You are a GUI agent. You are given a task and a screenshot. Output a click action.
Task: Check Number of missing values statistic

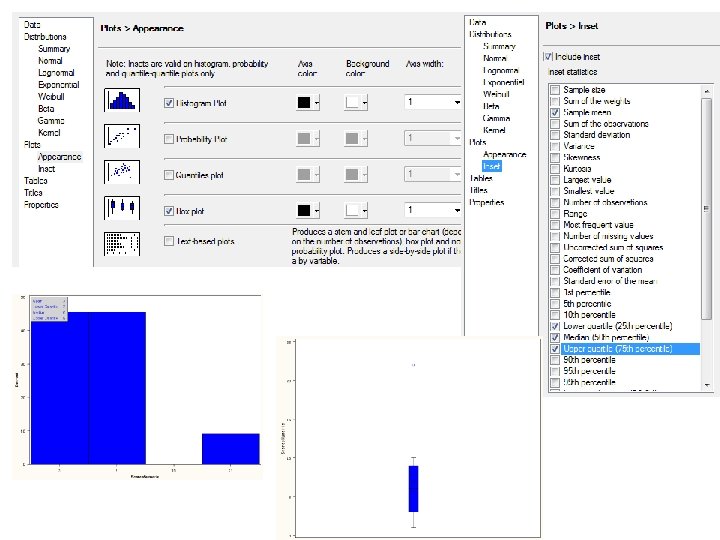pos(555,236)
